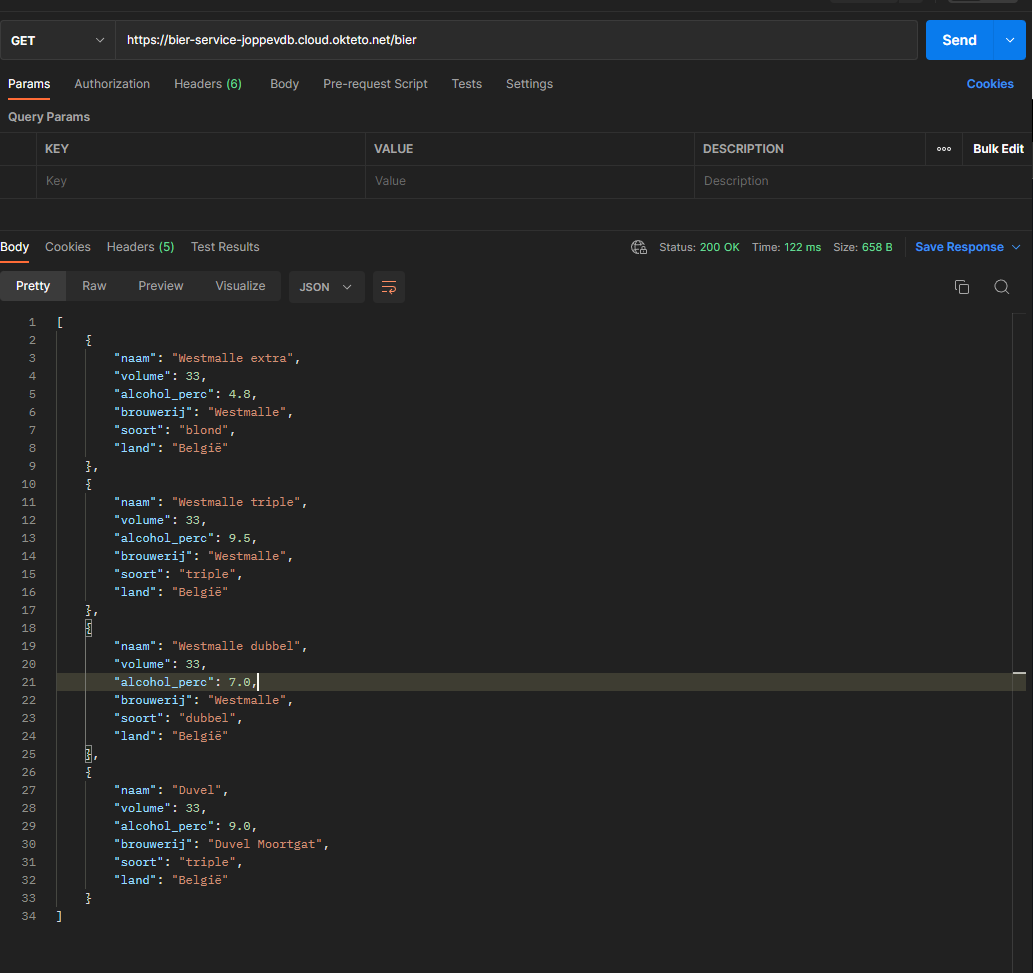Viewport: 1033px width, 973px height.
Task: Open the request Headers (6) tab
Action: [x=208, y=84]
